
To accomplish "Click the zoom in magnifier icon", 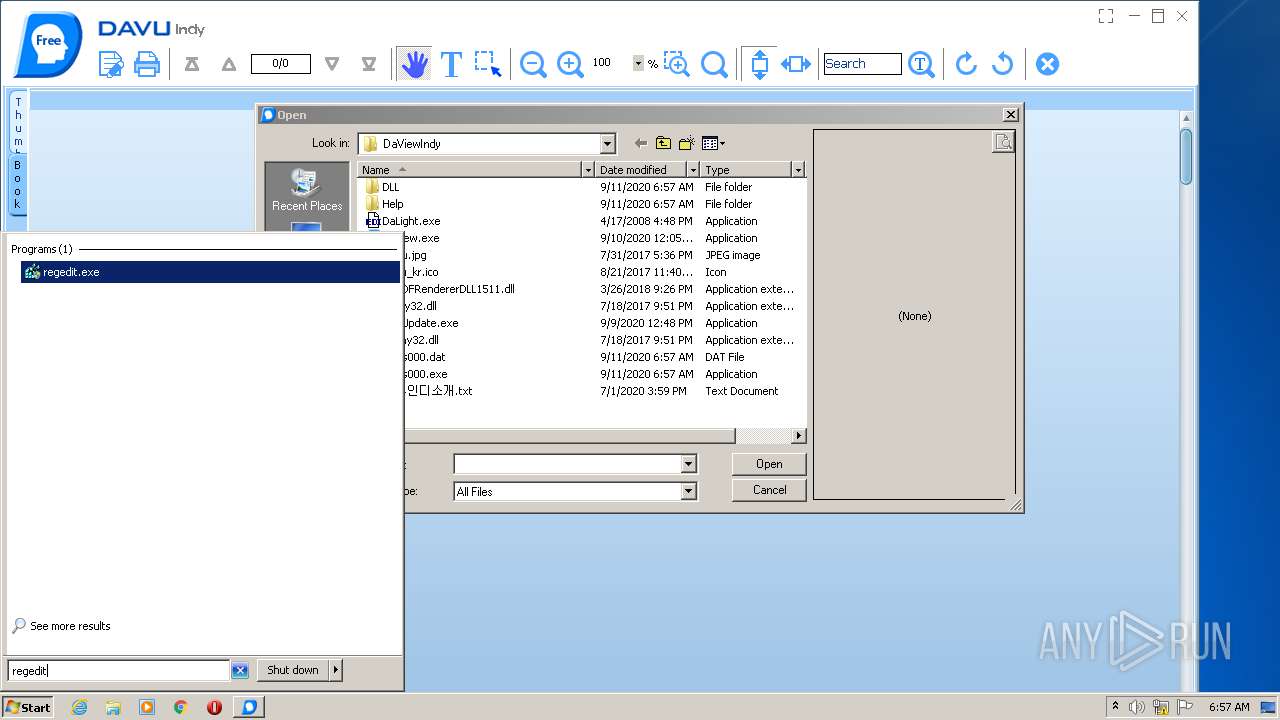I will click(570, 64).
